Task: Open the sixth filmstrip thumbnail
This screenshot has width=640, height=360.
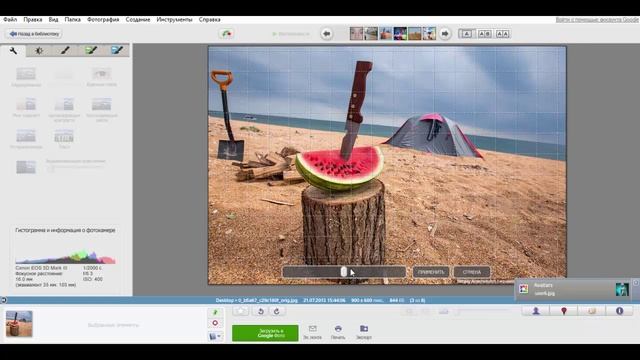Action: coord(429,33)
